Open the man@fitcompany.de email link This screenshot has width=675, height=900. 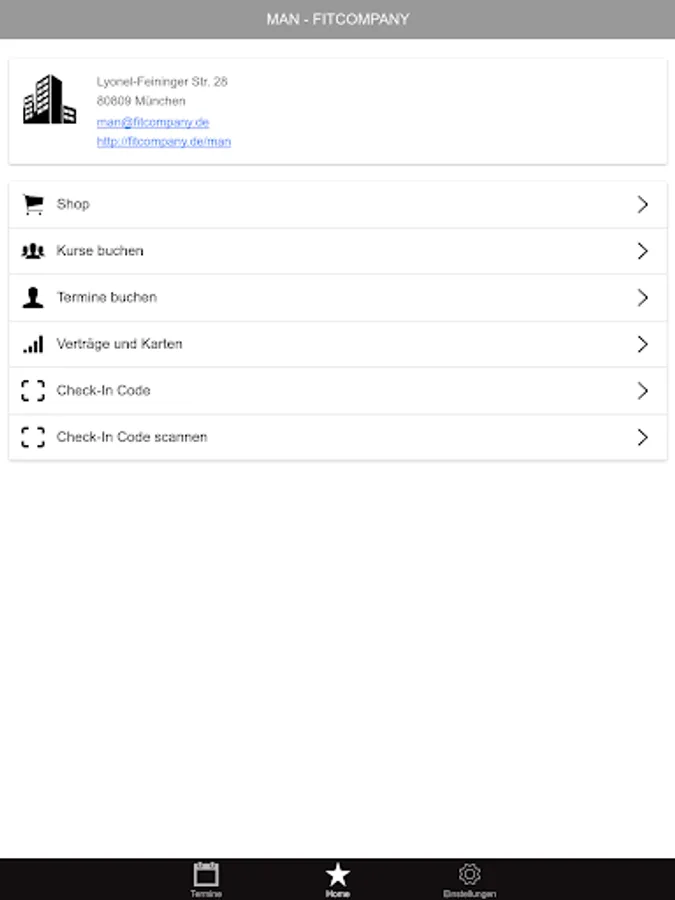pos(153,122)
